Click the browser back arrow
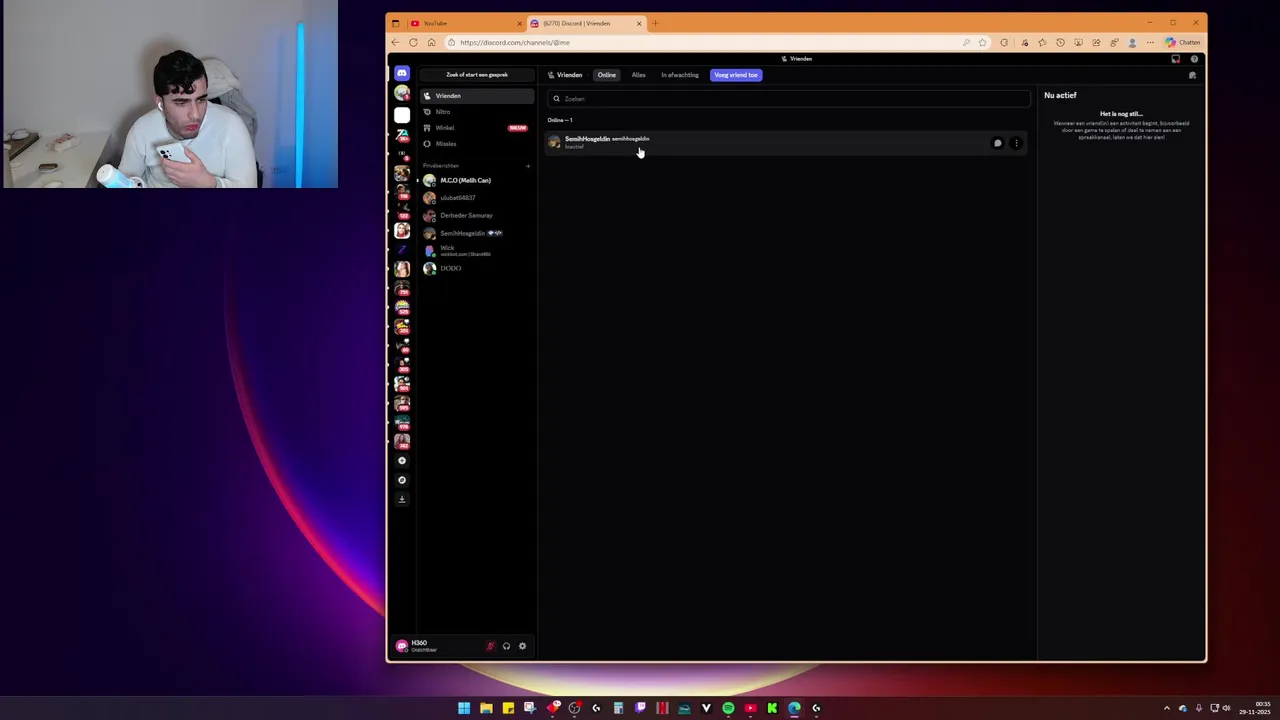This screenshot has height=720, width=1280. [395, 42]
